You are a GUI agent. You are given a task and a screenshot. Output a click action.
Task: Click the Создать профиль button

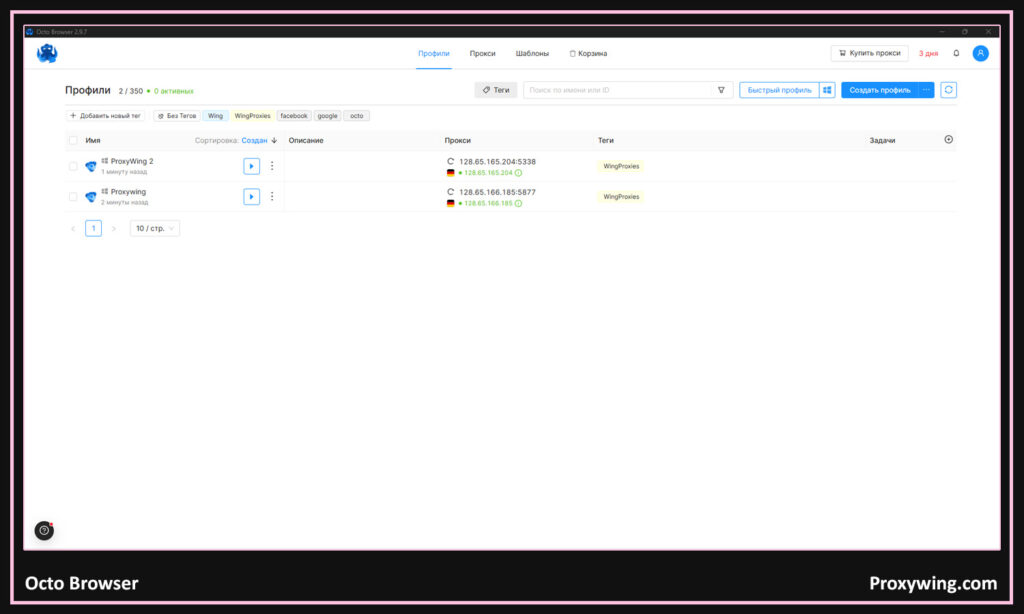point(879,90)
